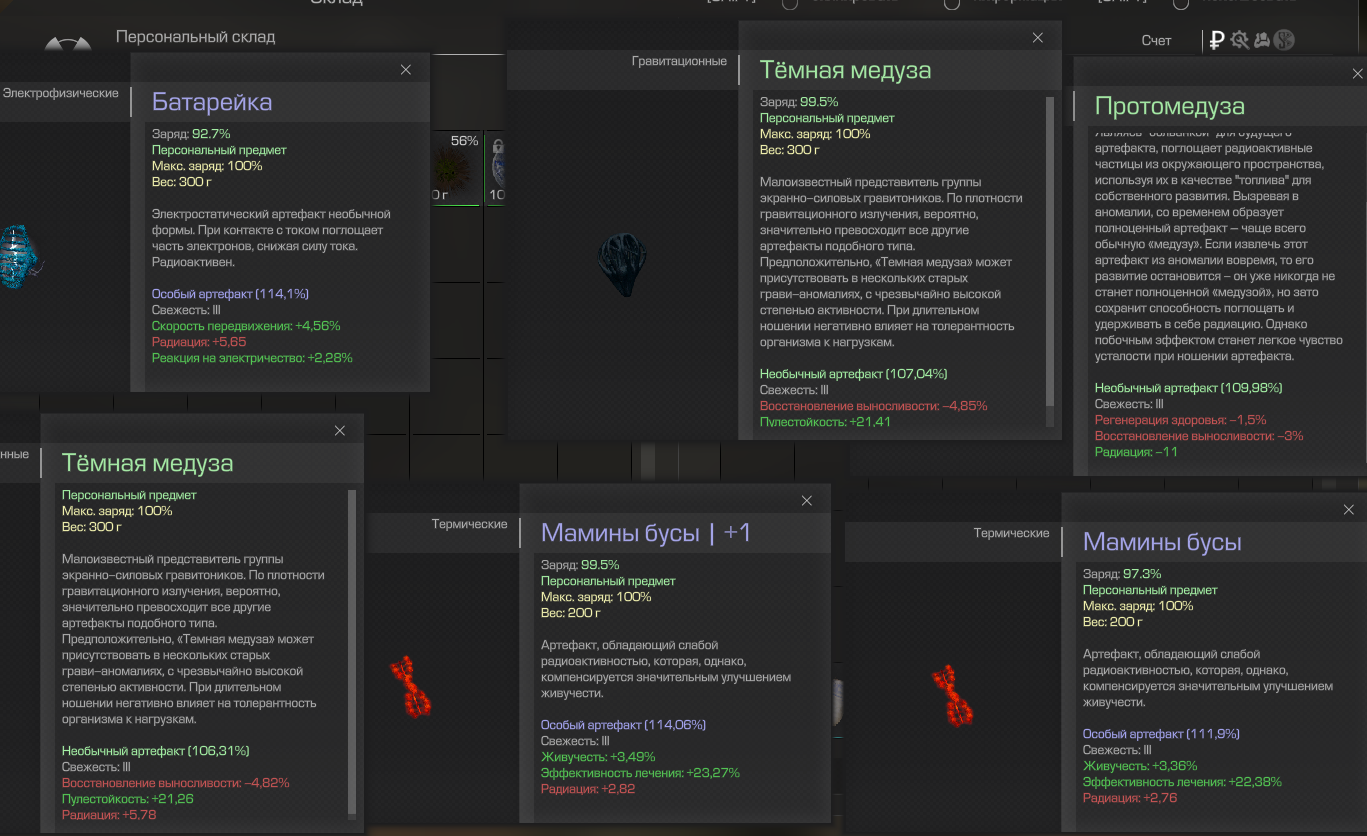Click the Термические label beside Мамины бусы | +1
The height and width of the screenshot is (836, 1367).
[470, 524]
